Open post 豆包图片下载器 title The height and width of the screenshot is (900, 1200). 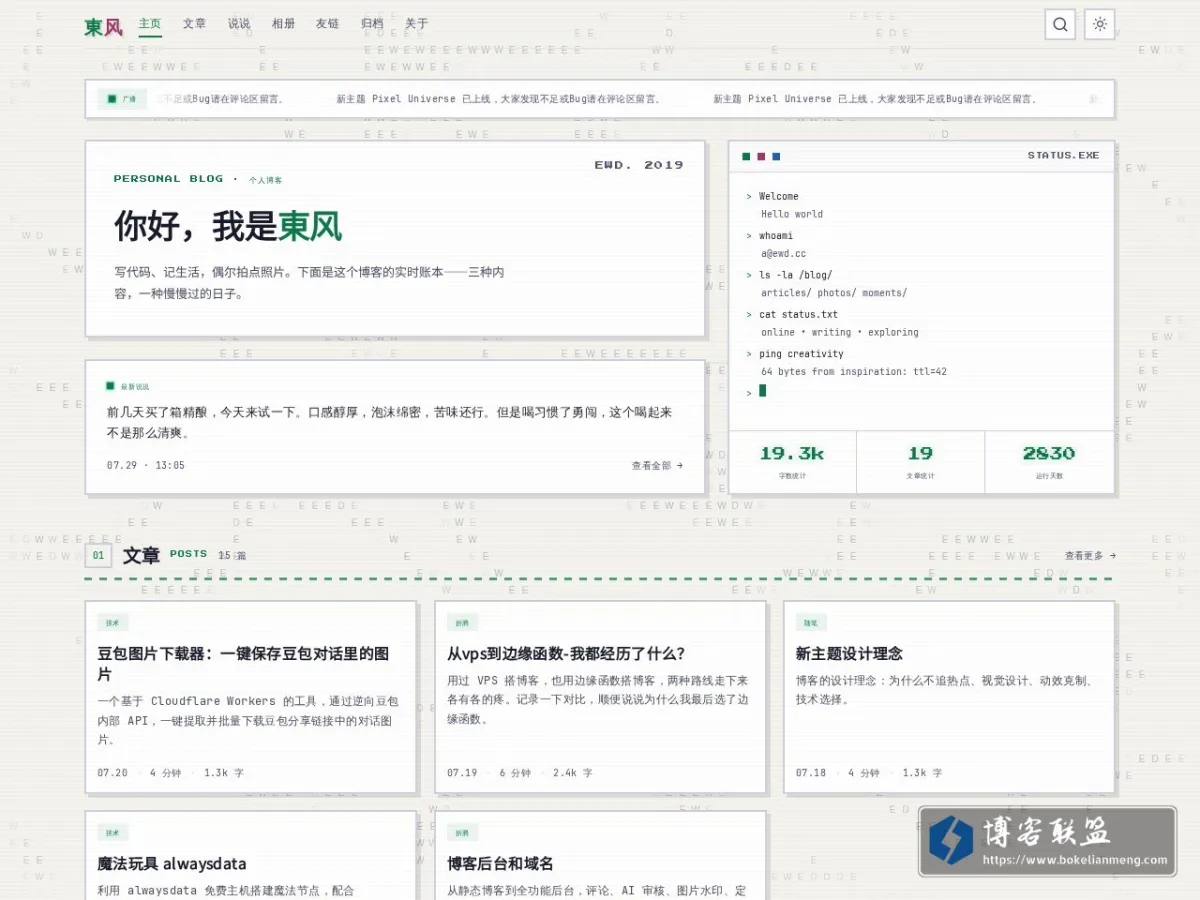(243, 664)
